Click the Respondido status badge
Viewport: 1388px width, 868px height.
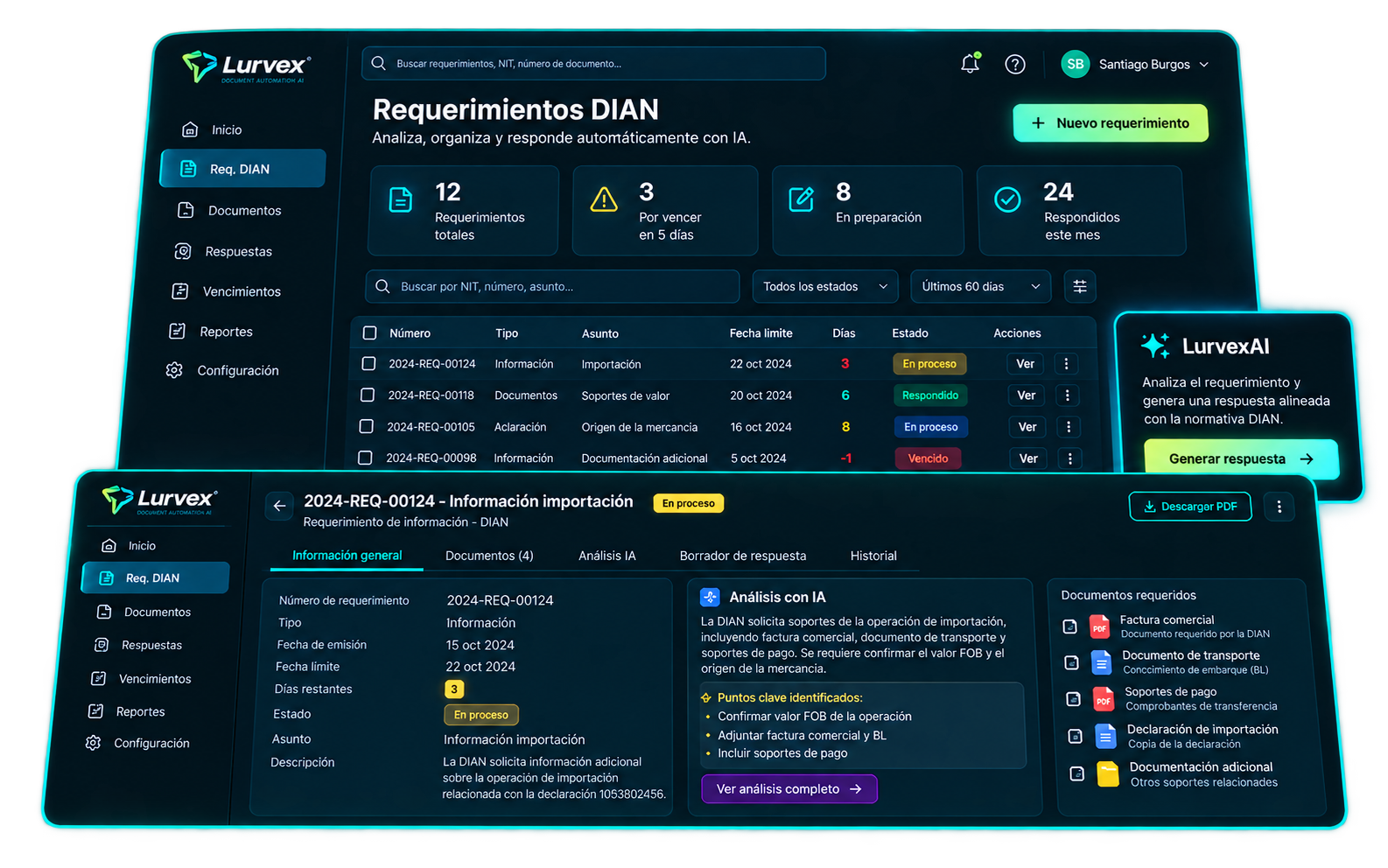click(930, 395)
